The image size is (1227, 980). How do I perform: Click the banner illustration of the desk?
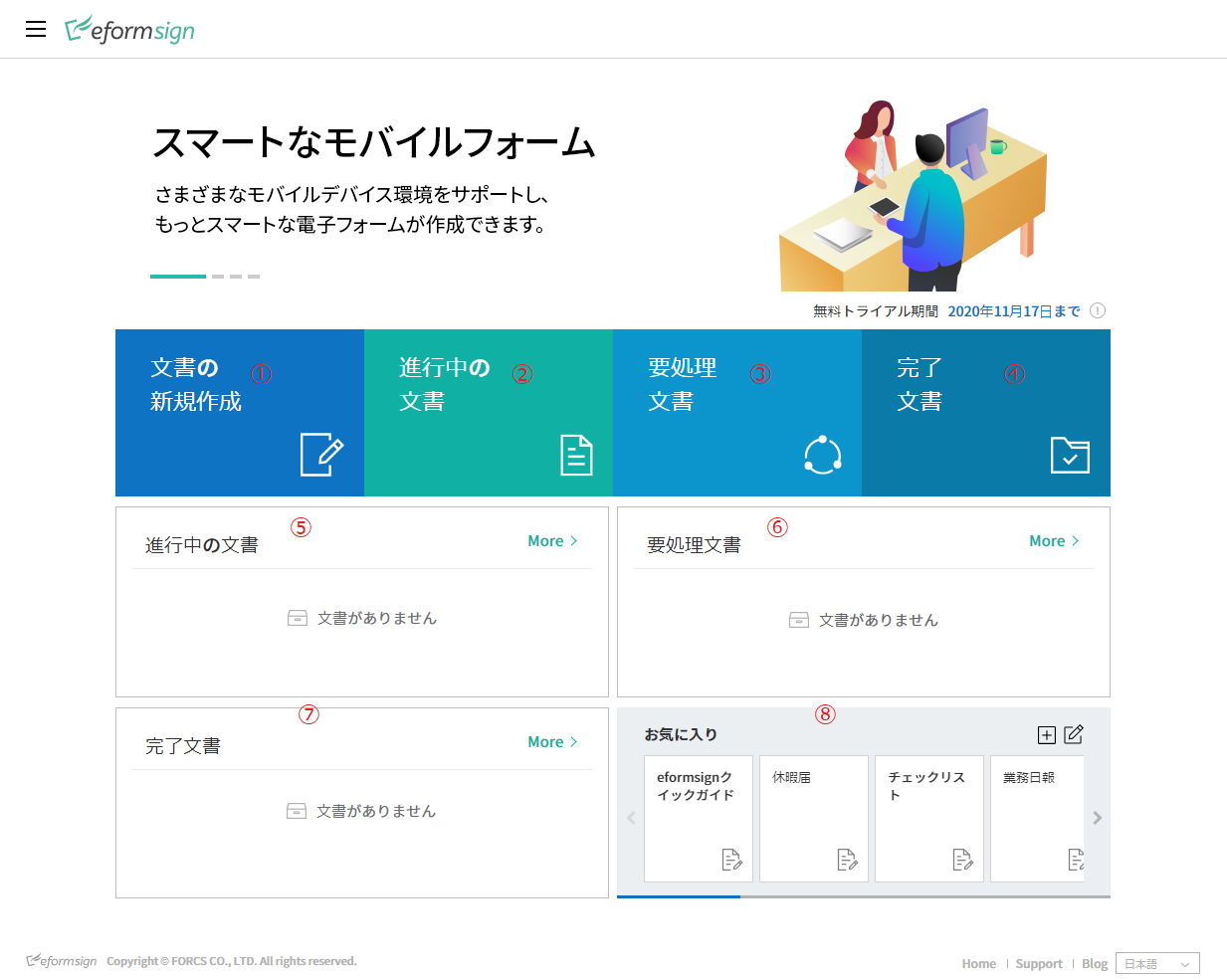coord(913,195)
